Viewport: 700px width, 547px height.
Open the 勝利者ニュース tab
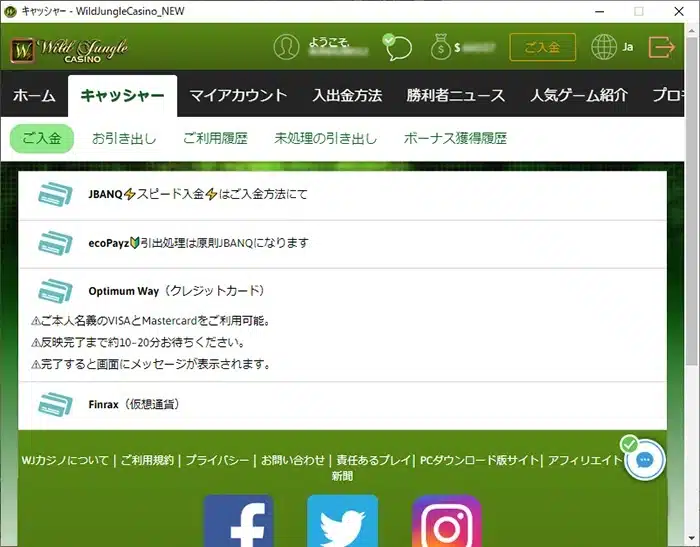click(456, 96)
